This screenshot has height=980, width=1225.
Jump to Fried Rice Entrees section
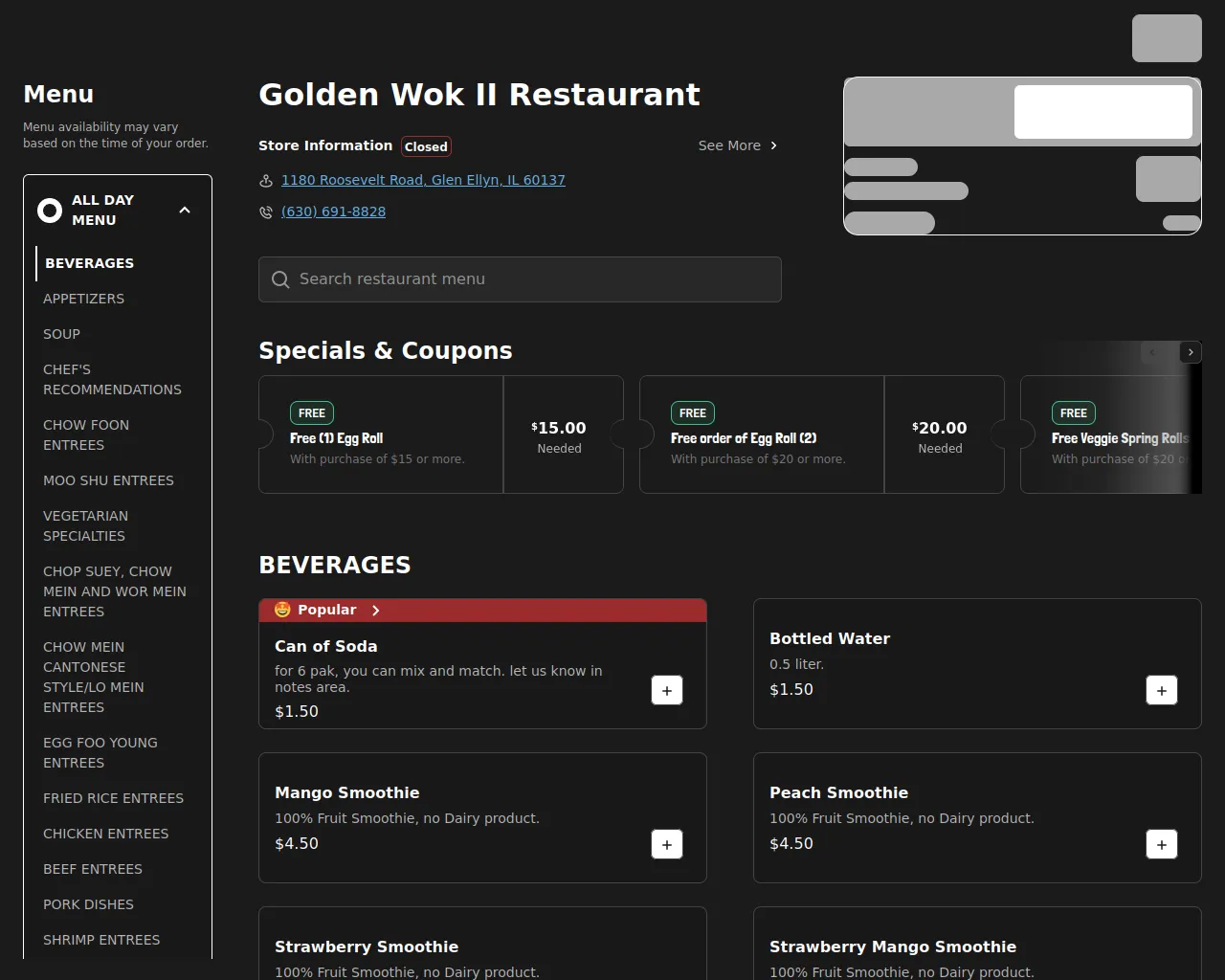click(113, 798)
